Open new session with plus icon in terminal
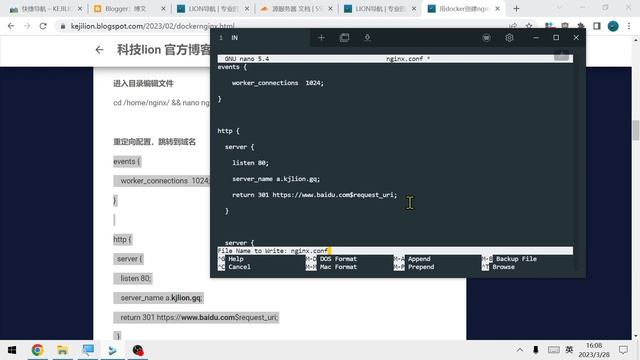Image resolution: width=640 pixels, height=360 pixels. [x=321, y=38]
